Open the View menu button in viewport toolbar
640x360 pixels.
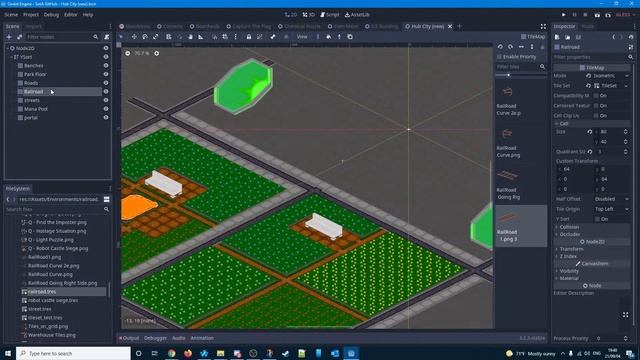(x=302, y=37)
